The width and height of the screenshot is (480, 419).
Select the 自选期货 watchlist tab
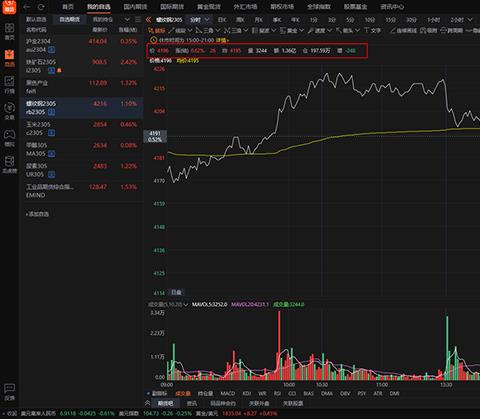70,19
